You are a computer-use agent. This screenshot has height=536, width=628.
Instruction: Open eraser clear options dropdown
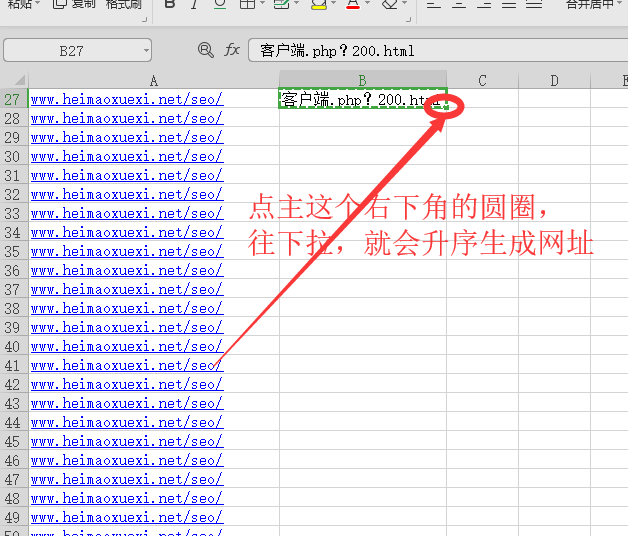point(404,3)
